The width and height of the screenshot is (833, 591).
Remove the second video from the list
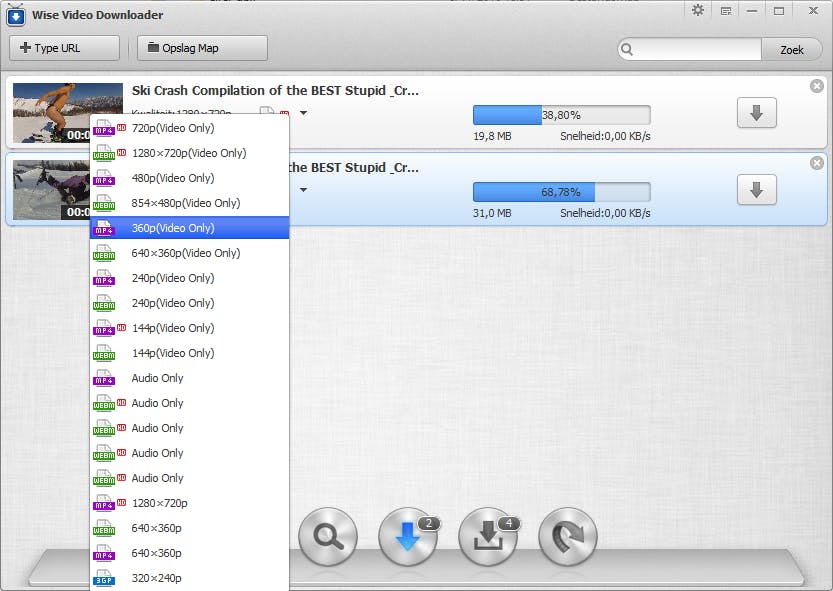(x=817, y=163)
